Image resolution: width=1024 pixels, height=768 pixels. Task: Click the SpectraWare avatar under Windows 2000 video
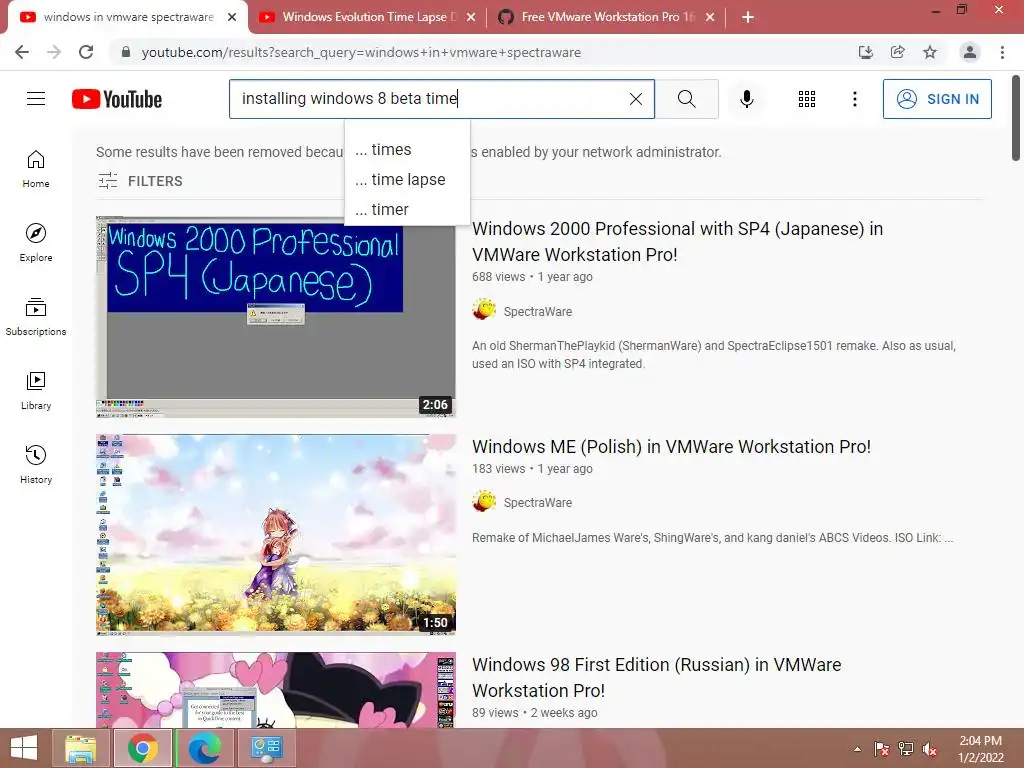484,309
